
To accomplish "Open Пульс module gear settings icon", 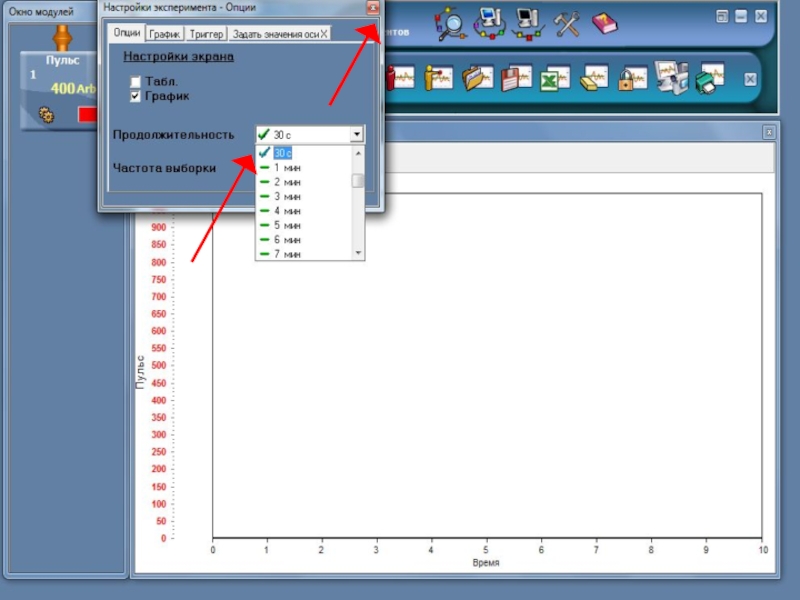I will tap(46, 115).
